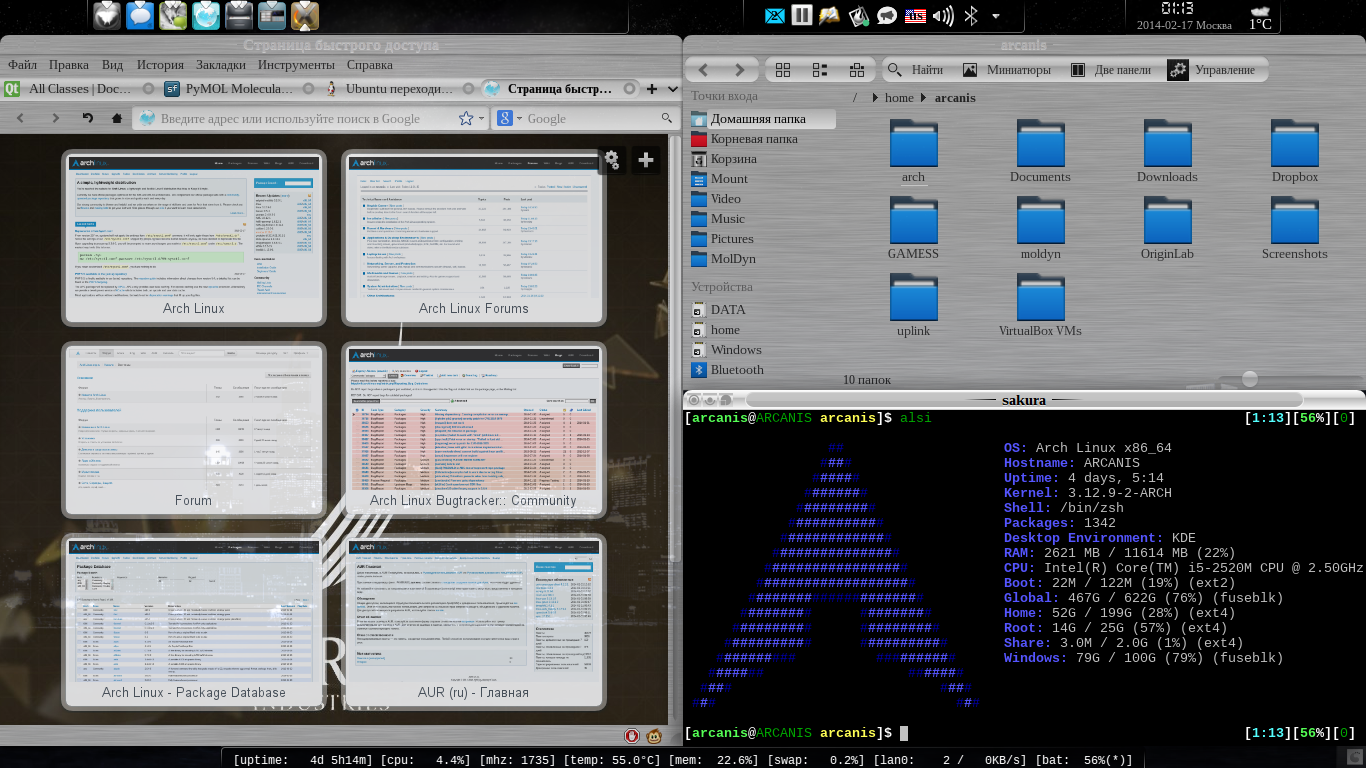Toggle Две панели split view
The width and height of the screenshot is (1366, 768).
[x=1110, y=70]
